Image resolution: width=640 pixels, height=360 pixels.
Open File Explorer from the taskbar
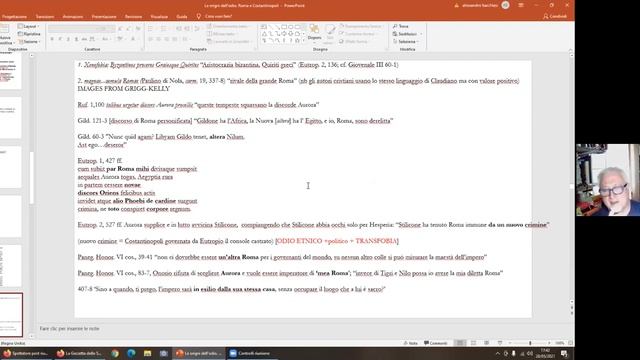(147, 353)
